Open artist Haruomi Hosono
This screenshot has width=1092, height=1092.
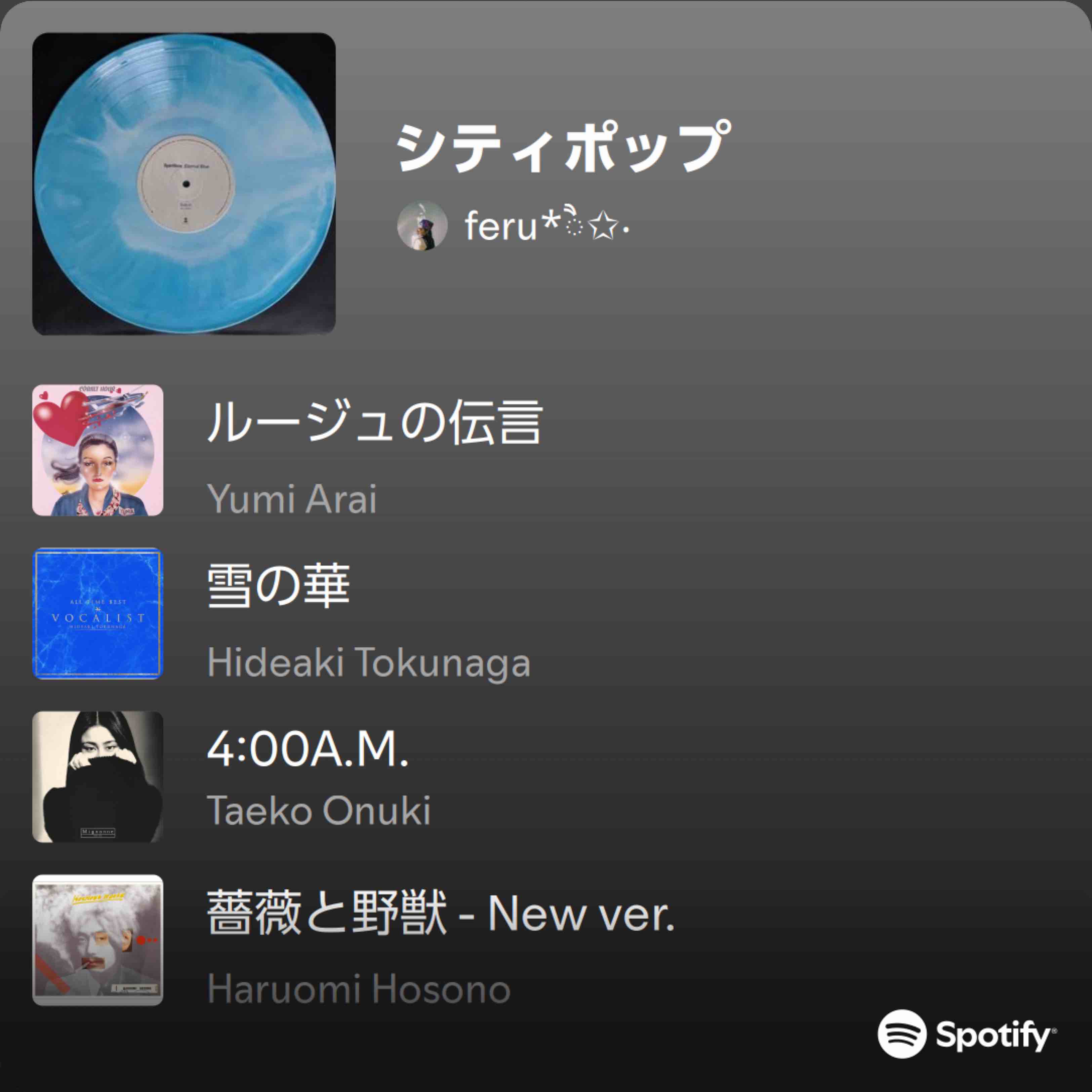click(359, 988)
